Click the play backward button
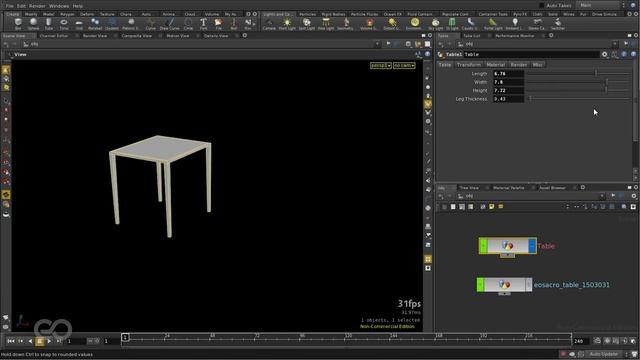This screenshot has width=640, height=360. click(30, 341)
